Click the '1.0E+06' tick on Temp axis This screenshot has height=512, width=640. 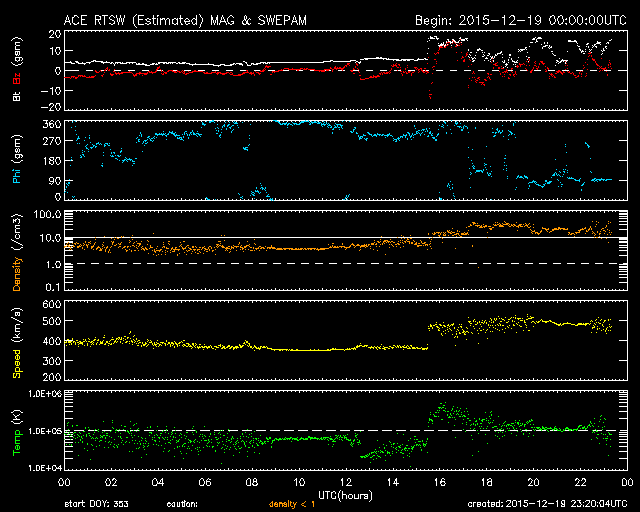tap(45, 394)
